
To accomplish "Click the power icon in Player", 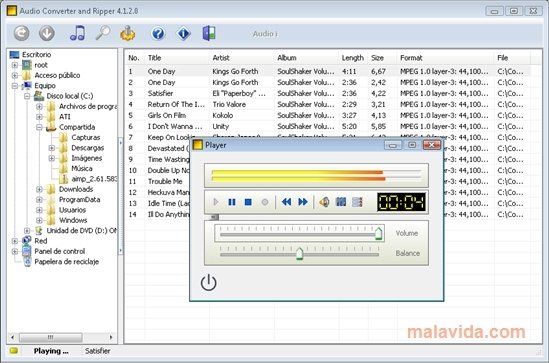I will tap(209, 282).
